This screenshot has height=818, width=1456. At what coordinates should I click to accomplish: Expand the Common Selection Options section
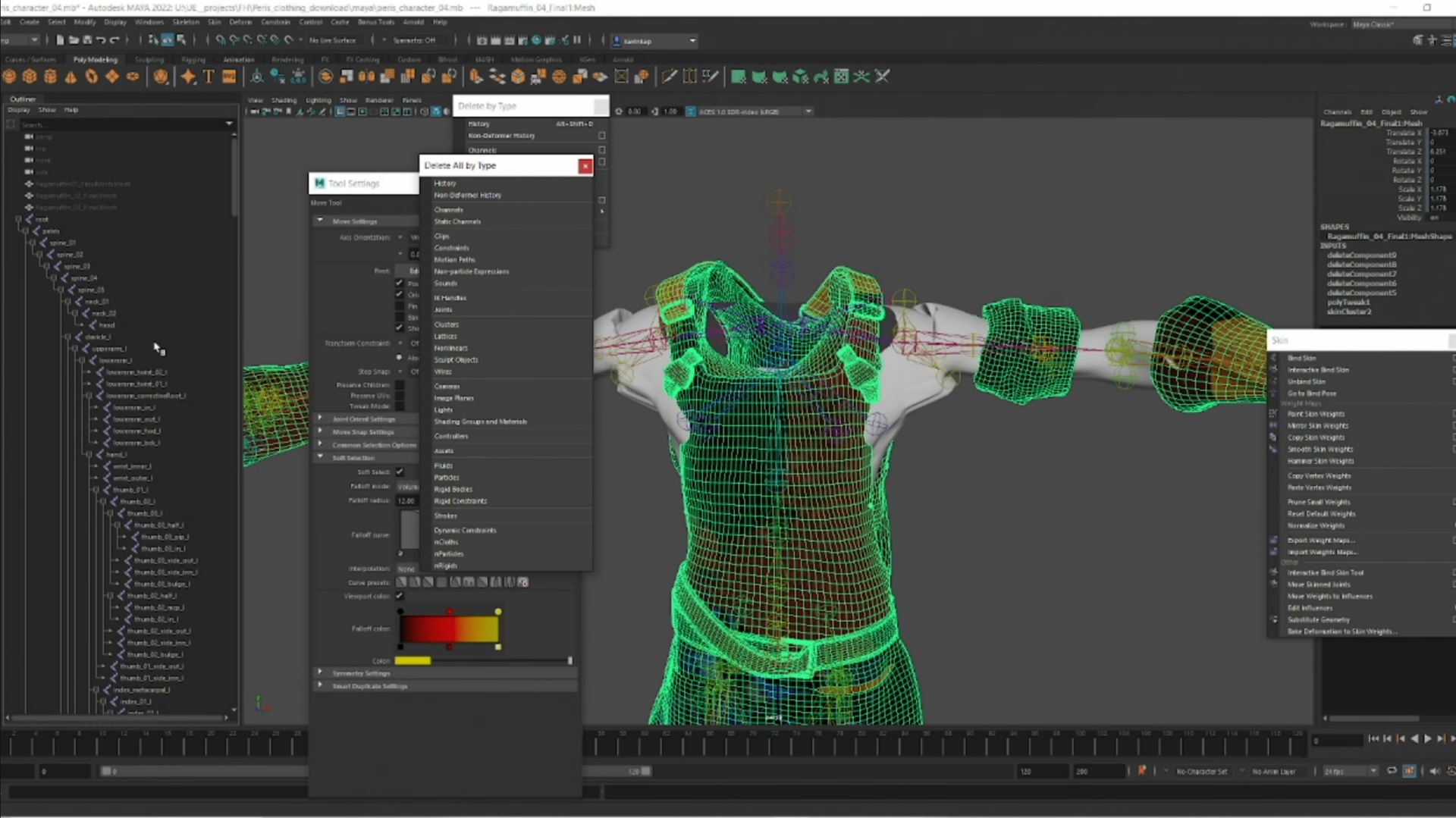[320, 444]
